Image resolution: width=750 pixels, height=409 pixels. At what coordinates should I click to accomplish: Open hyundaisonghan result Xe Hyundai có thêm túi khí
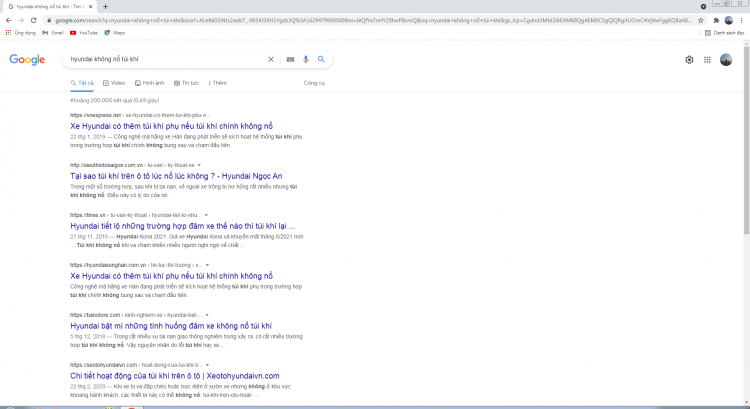tap(171, 276)
